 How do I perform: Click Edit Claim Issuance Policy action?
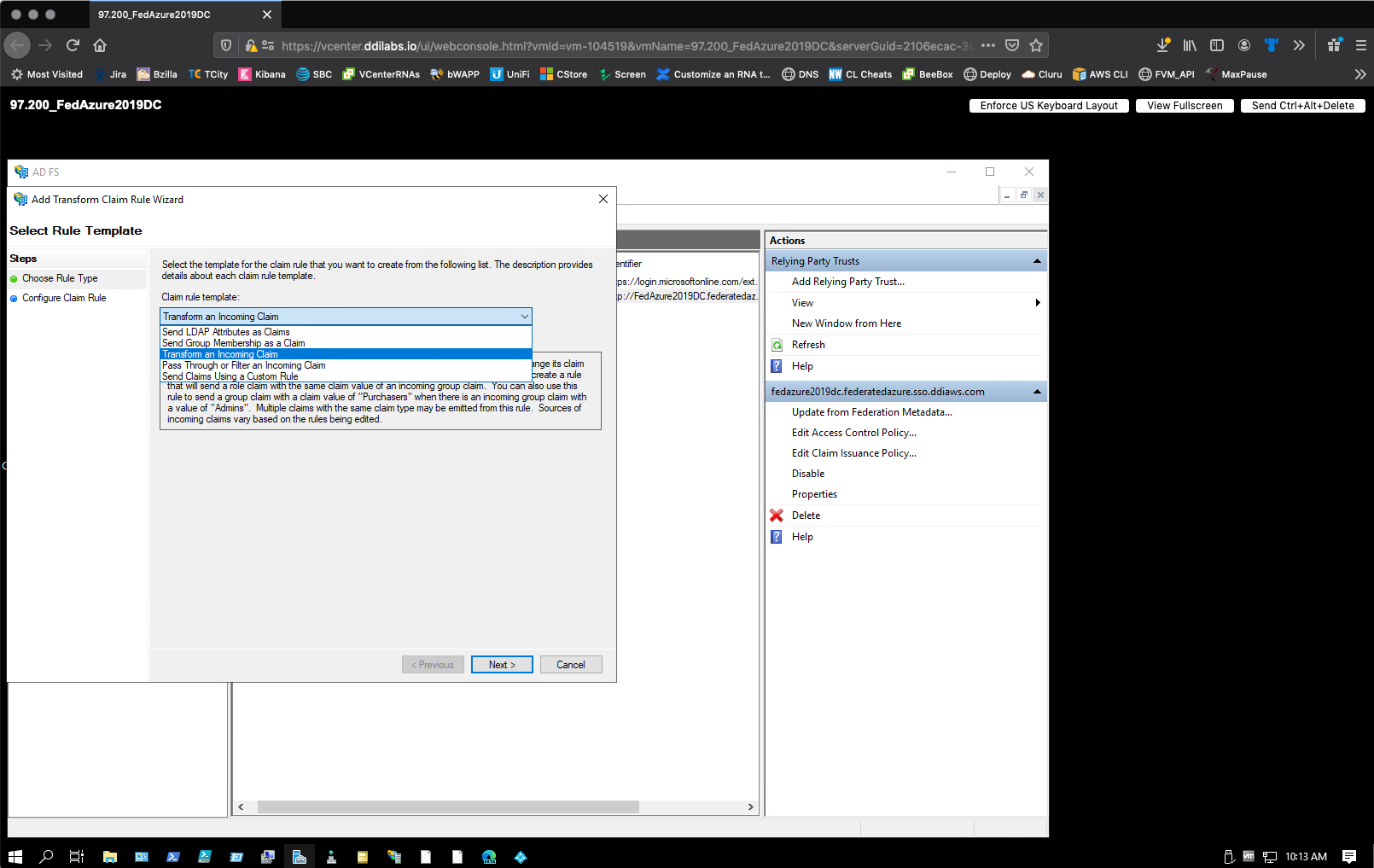point(853,453)
